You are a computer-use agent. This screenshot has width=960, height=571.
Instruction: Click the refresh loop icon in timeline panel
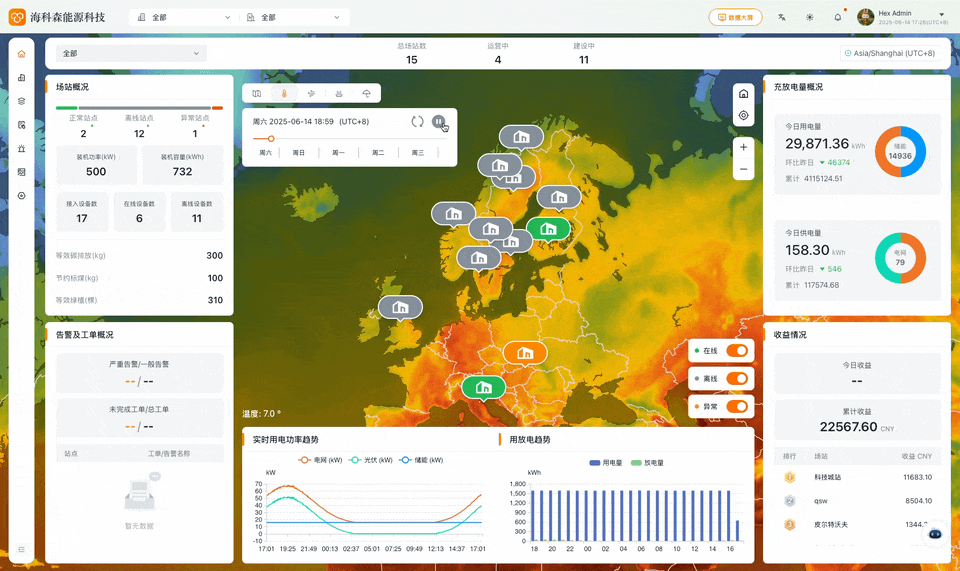(x=417, y=121)
